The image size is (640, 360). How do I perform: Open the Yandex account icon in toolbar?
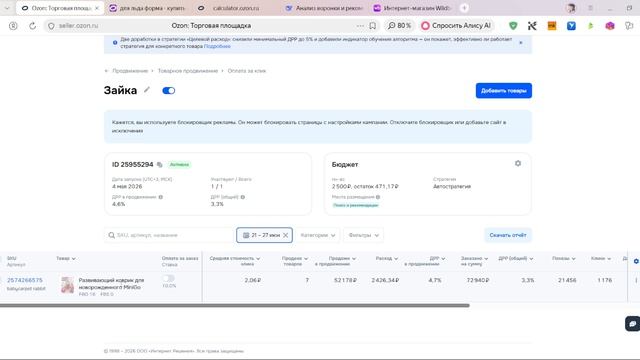point(13,26)
